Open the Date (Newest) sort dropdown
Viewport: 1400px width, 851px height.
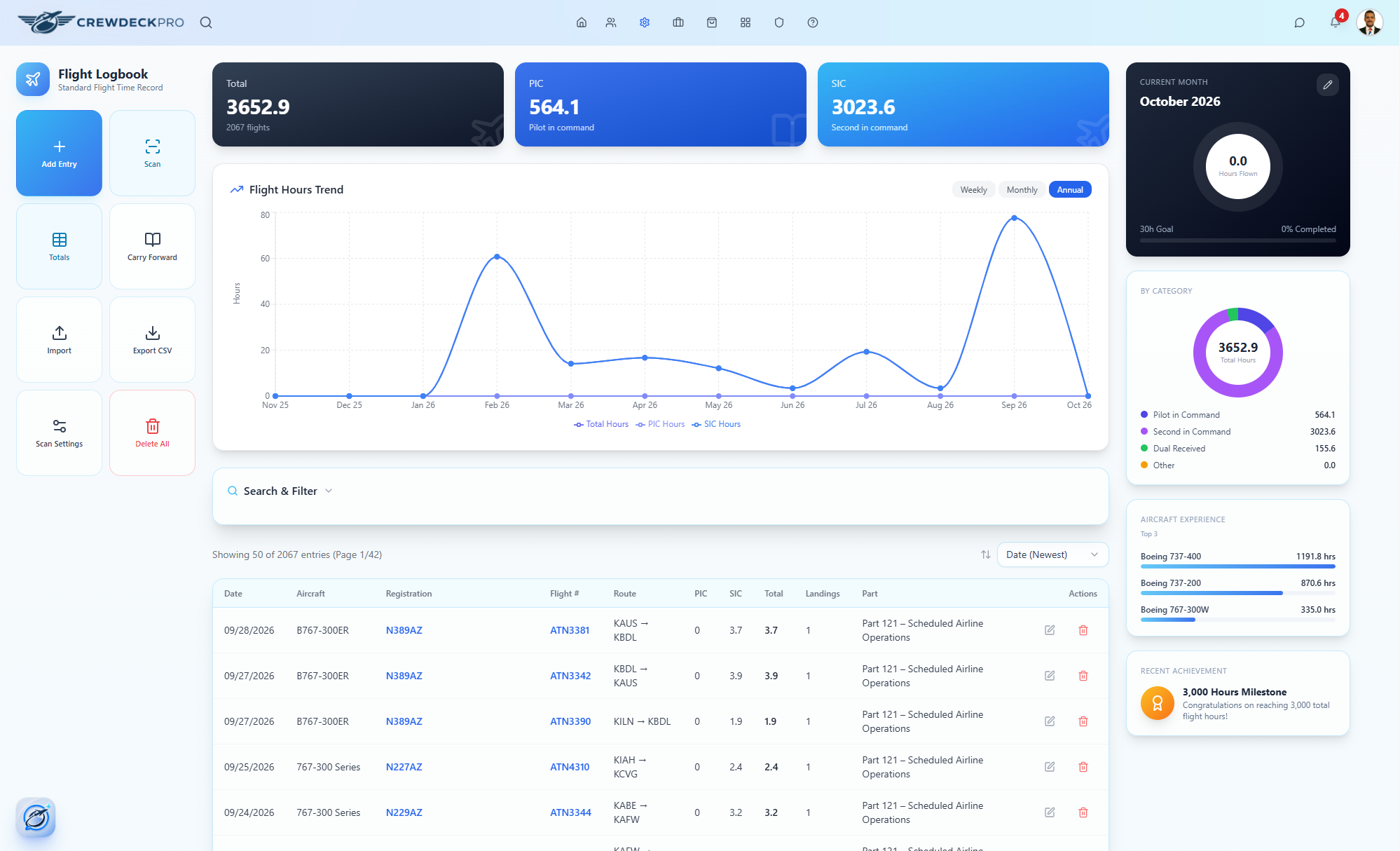point(1052,554)
